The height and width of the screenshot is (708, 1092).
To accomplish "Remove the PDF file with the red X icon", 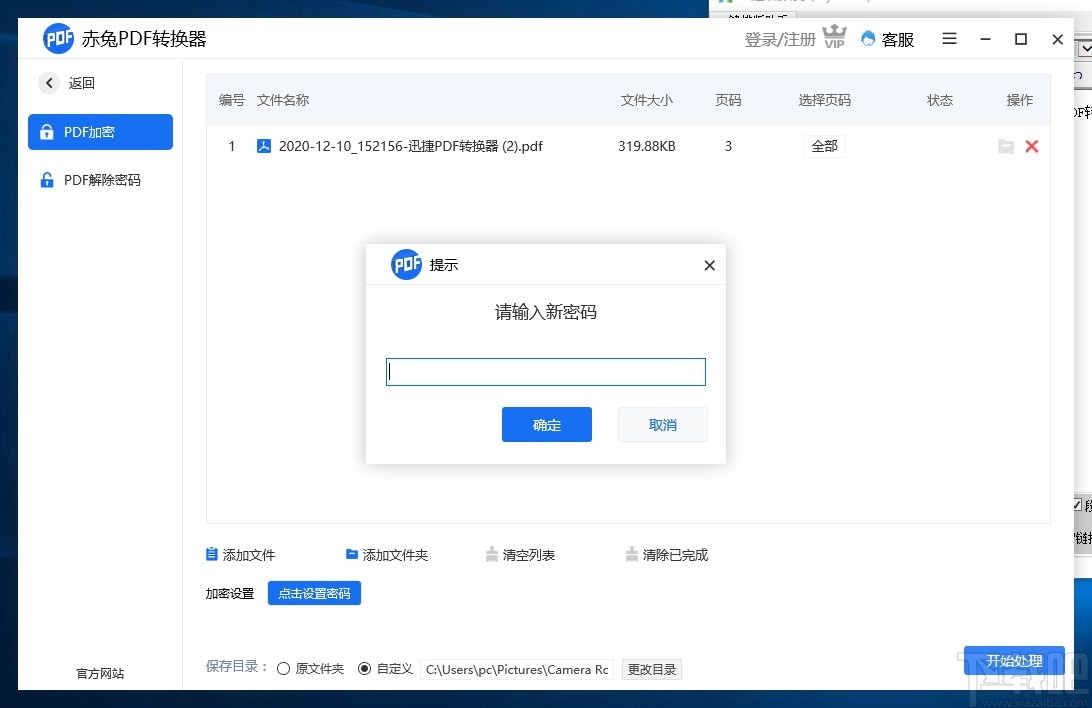I will coord(1032,146).
